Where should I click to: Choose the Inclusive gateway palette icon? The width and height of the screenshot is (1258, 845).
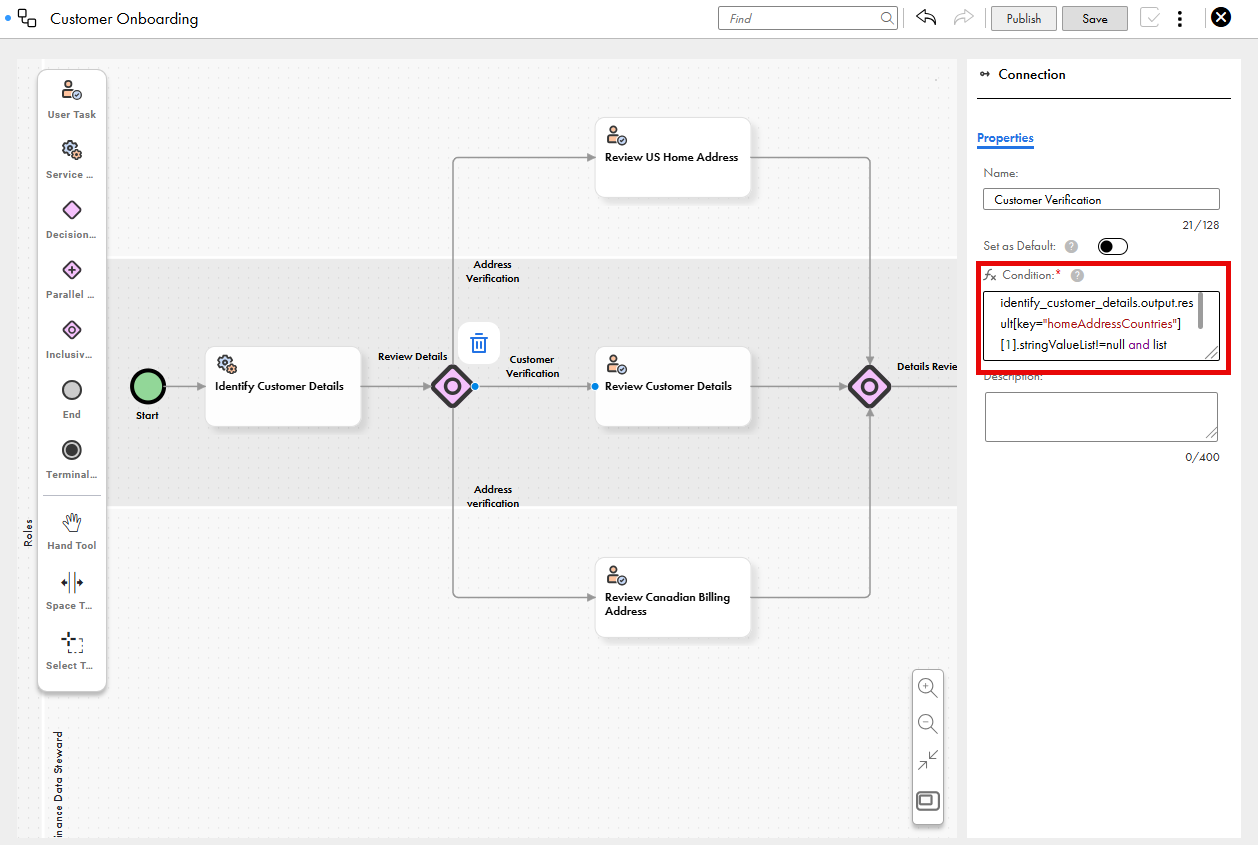(x=71, y=330)
